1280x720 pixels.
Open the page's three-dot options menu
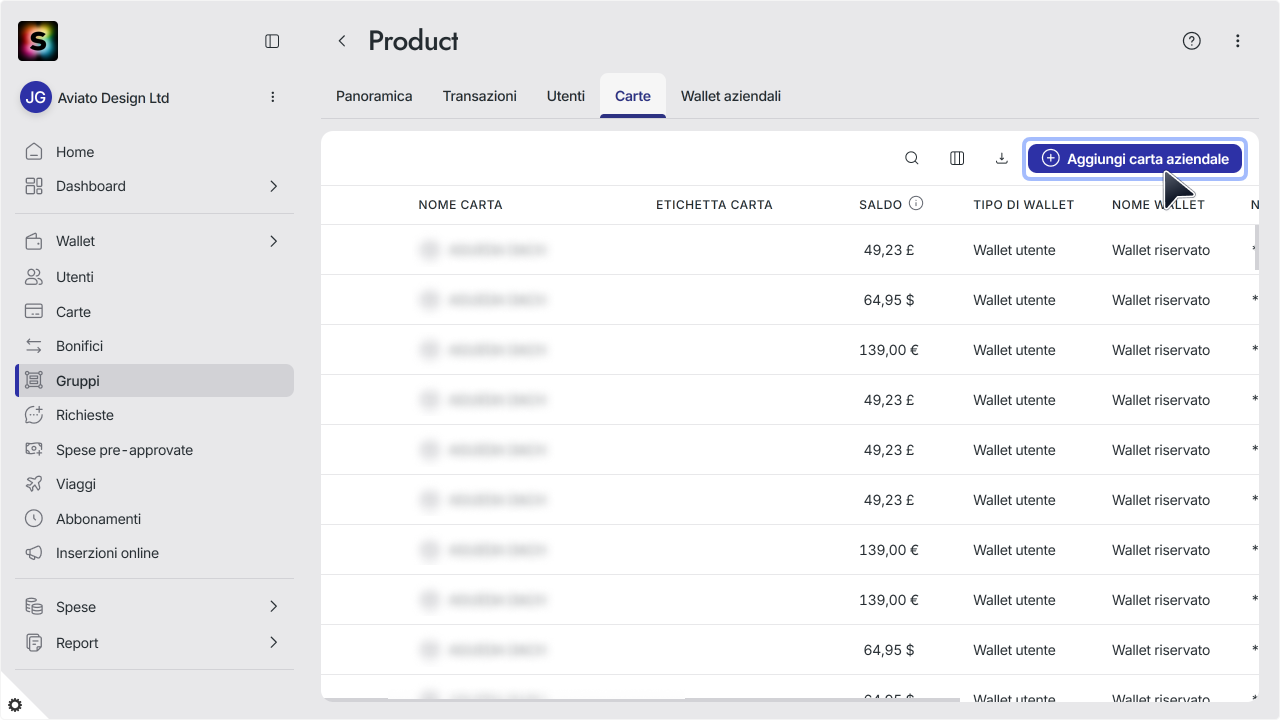coord(1238,41)
